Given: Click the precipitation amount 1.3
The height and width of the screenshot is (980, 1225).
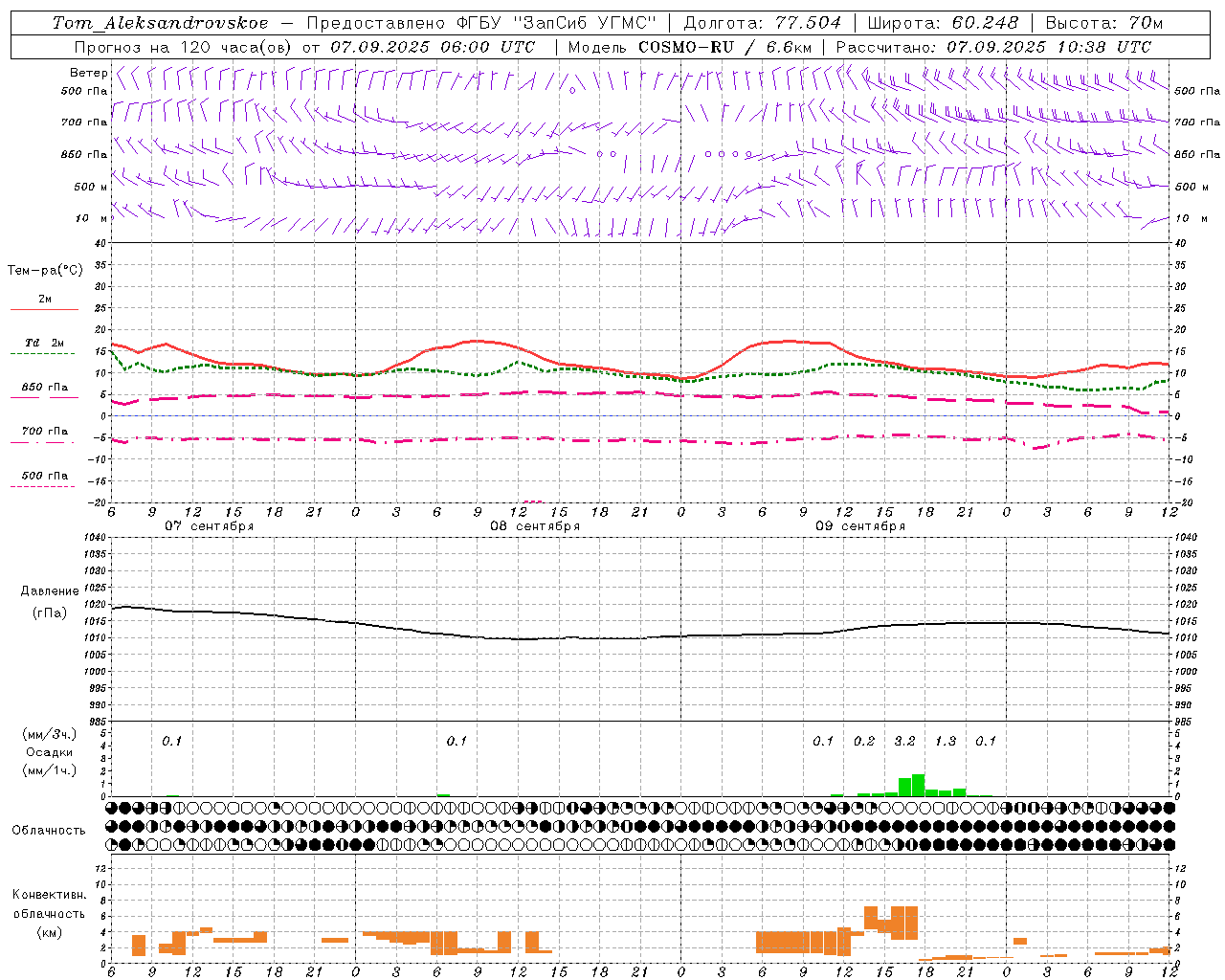Looking at the screenshot, I should pyautogui.click(x=946, y=741).
